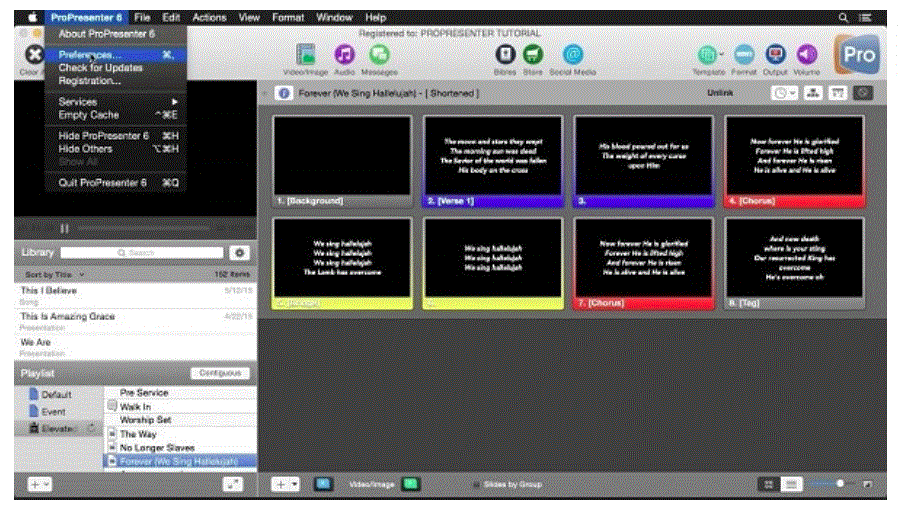Click the arrangement icon beside Unlink
The height and width of the screenshot is (514, 901).
click(x=813, y=93)
